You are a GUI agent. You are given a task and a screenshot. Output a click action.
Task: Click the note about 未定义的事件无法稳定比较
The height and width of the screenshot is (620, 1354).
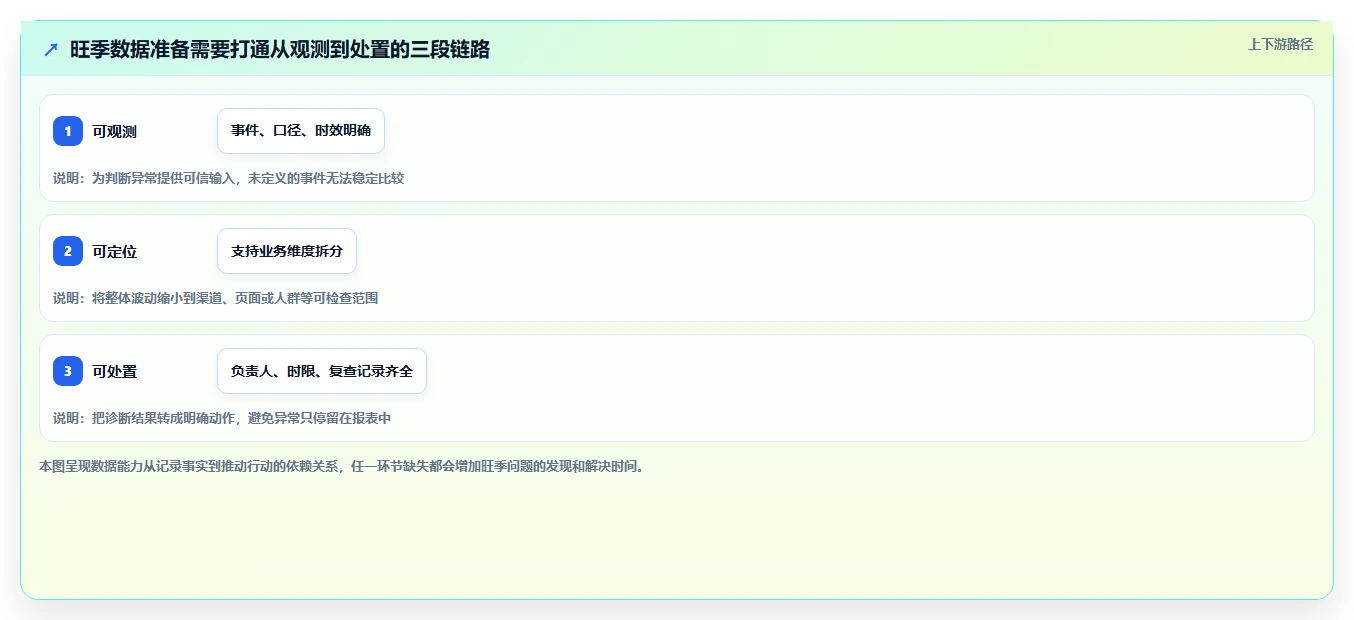coord(229,178)
